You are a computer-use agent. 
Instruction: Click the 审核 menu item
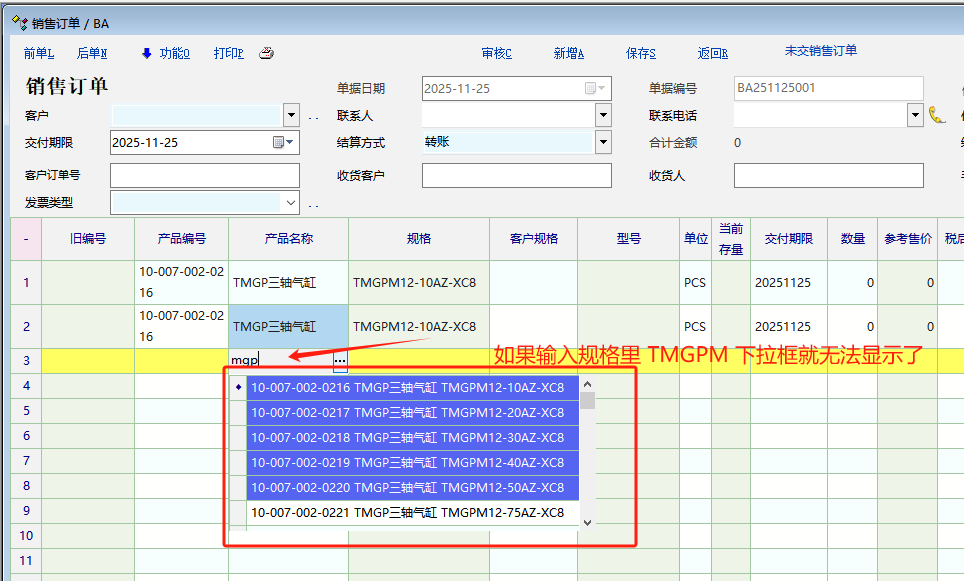(x=496, y=54)
